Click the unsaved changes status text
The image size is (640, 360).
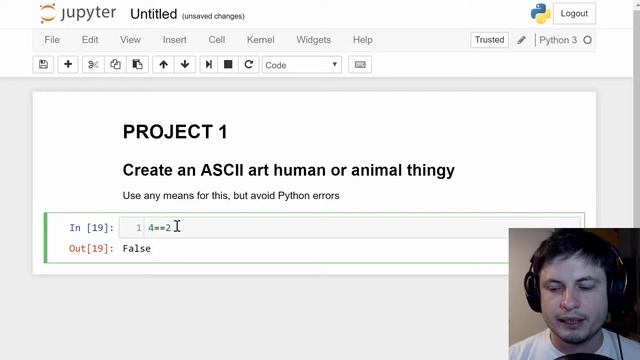(213, 16)
